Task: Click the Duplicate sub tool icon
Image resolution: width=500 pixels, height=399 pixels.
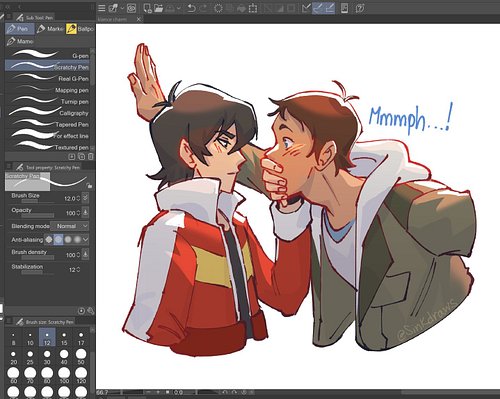Action: (x=81, y=156)
